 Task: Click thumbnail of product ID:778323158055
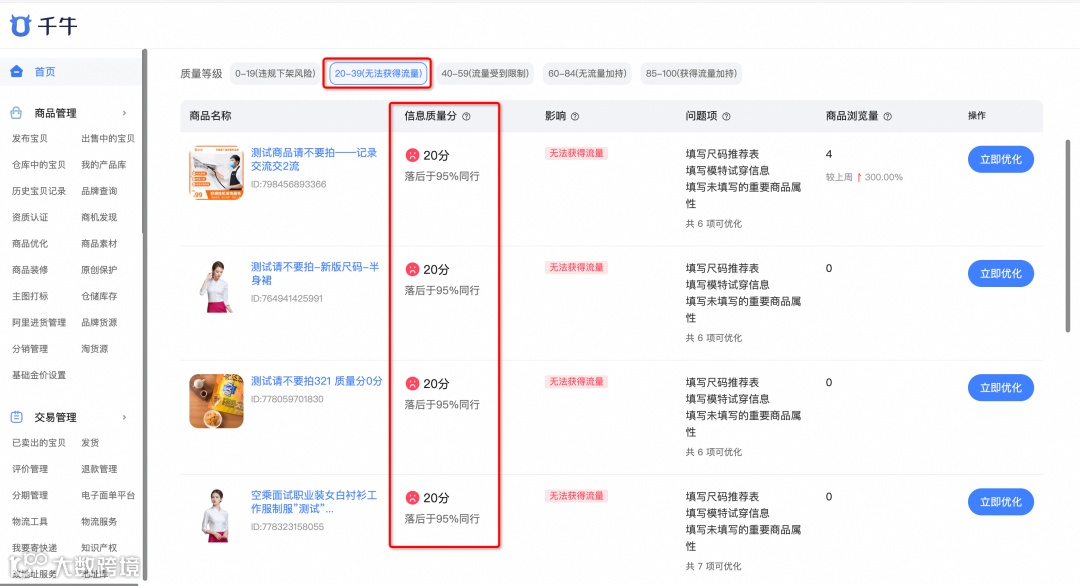tap(216, 515)
